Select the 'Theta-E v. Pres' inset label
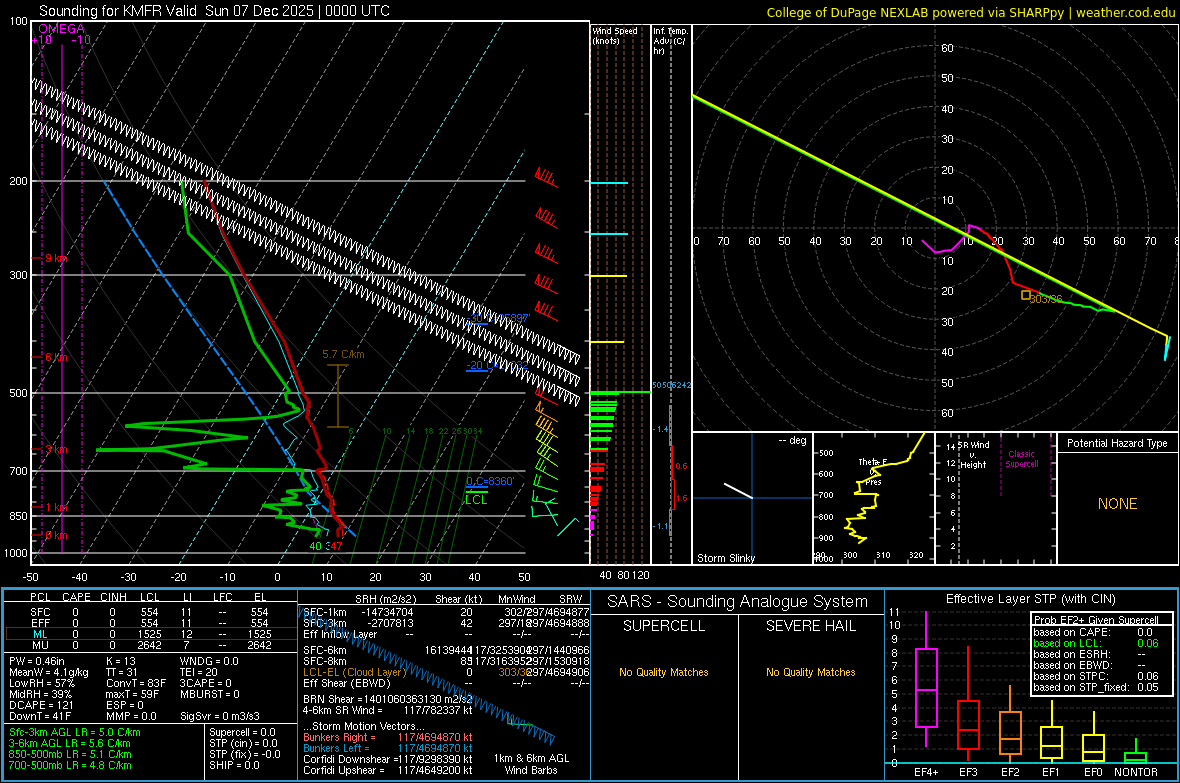 click(873, 471)
